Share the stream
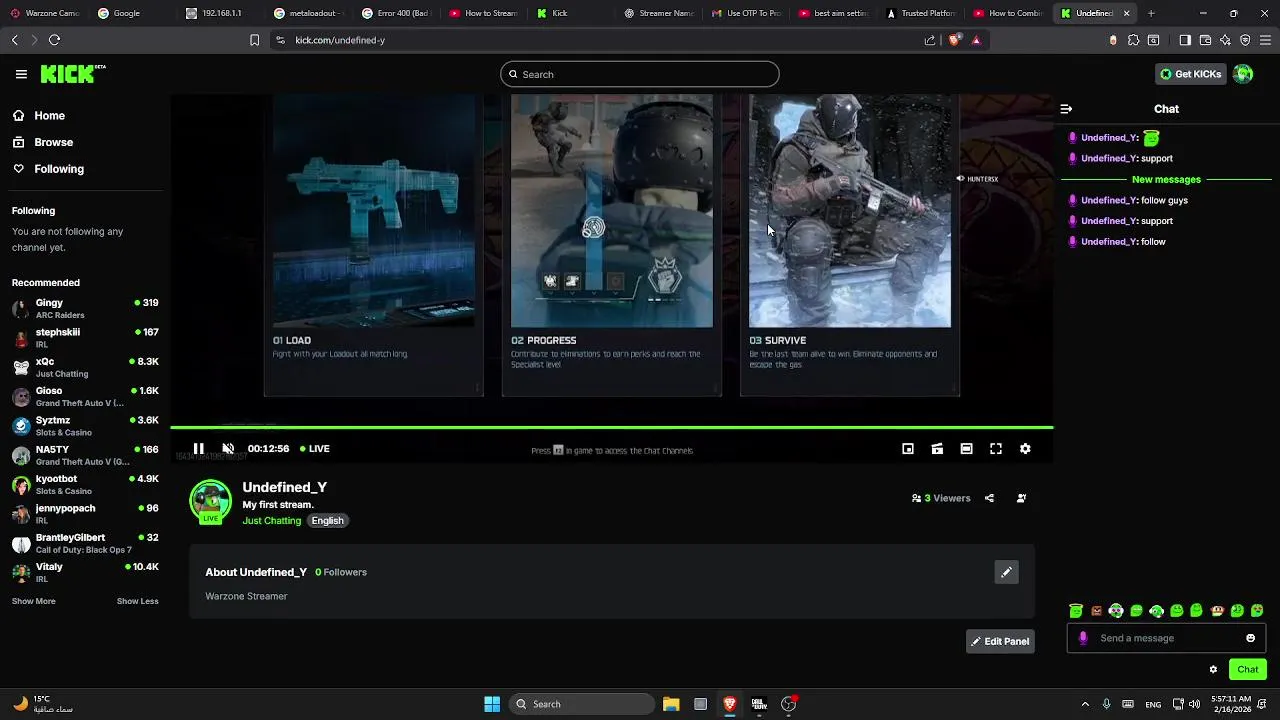The image size is (1280, 720). tap(989, 498)
